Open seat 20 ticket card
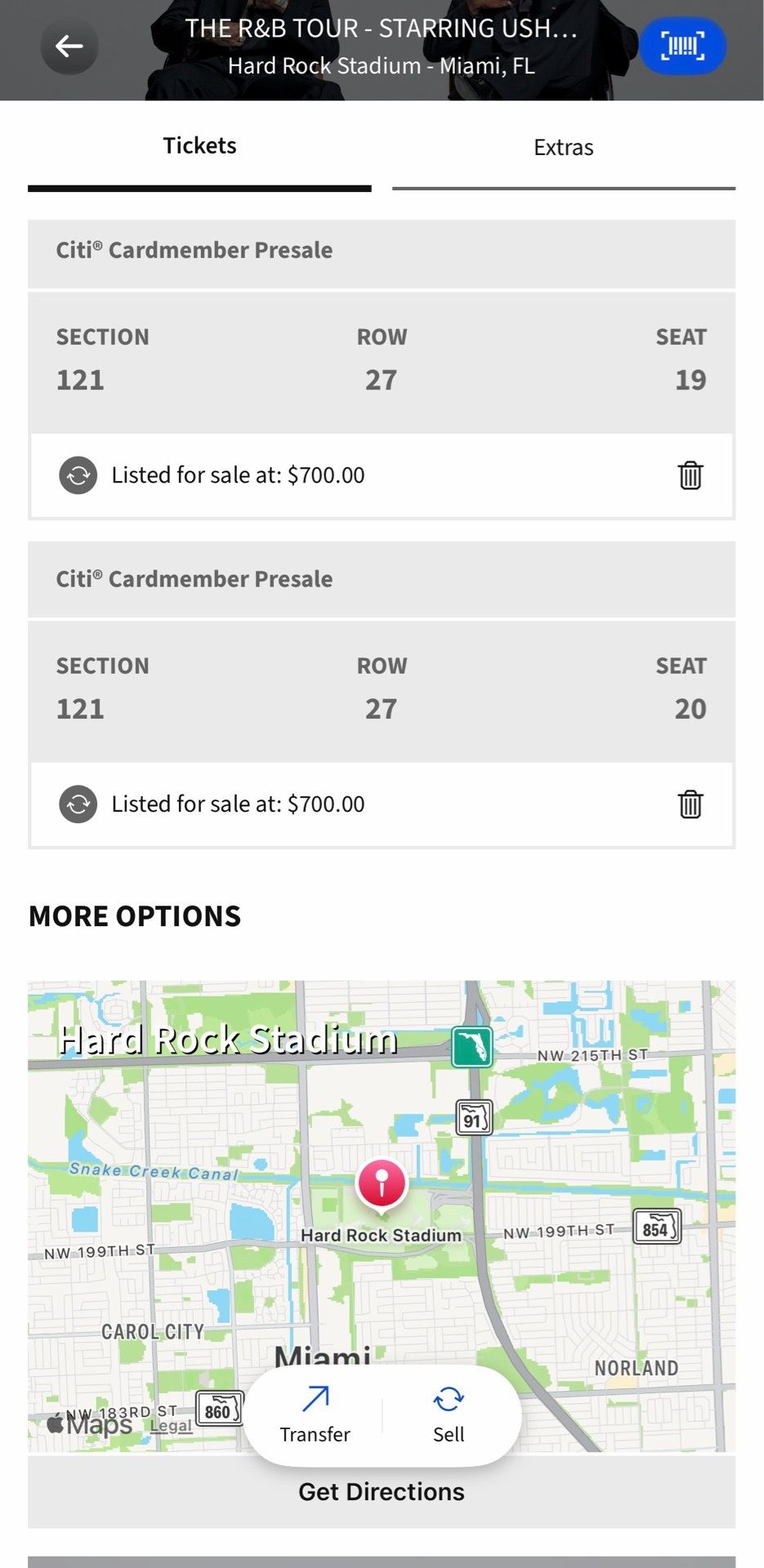 coord(382,692)
